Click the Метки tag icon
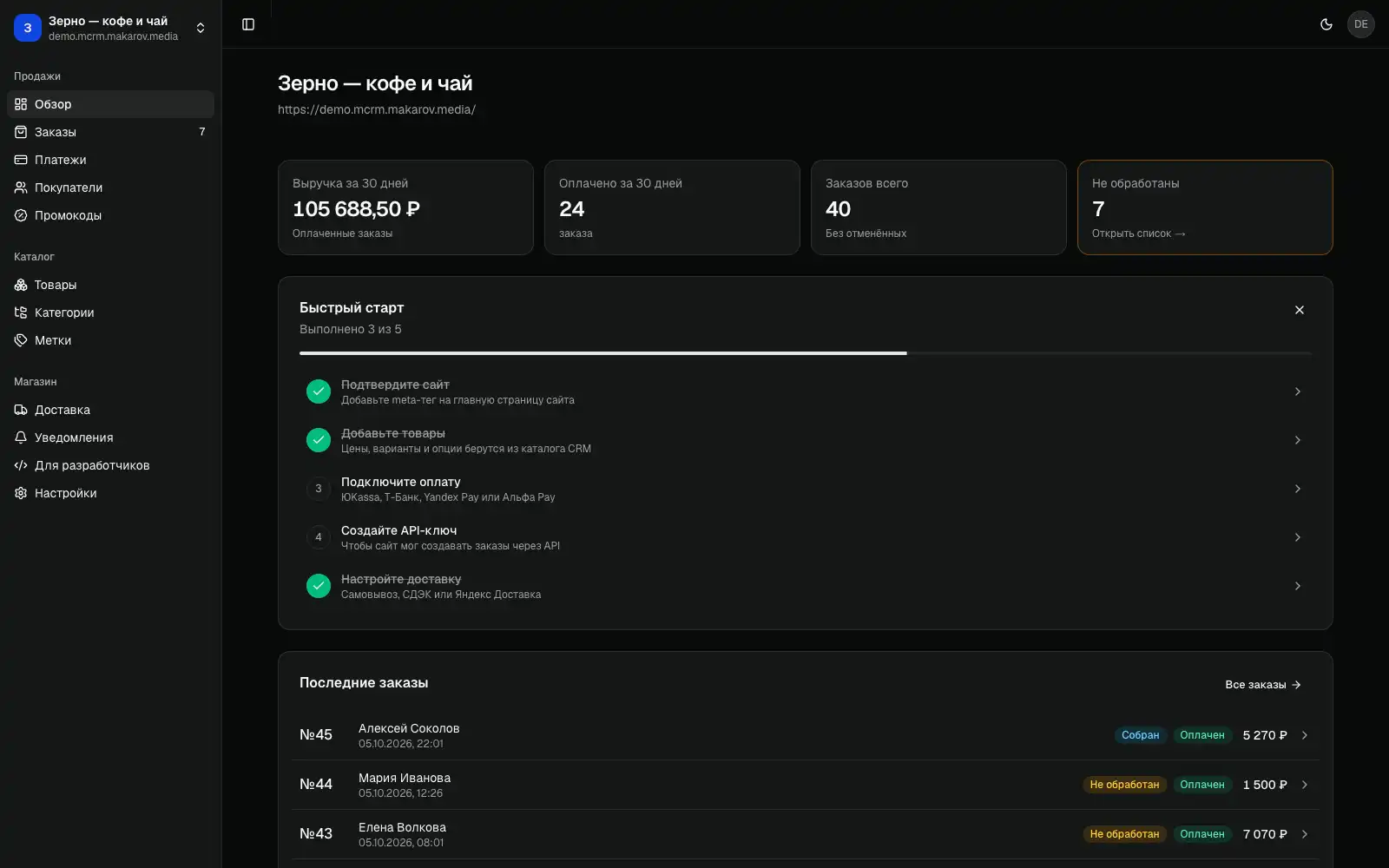The image size is (1389, 868). point(21,340)
